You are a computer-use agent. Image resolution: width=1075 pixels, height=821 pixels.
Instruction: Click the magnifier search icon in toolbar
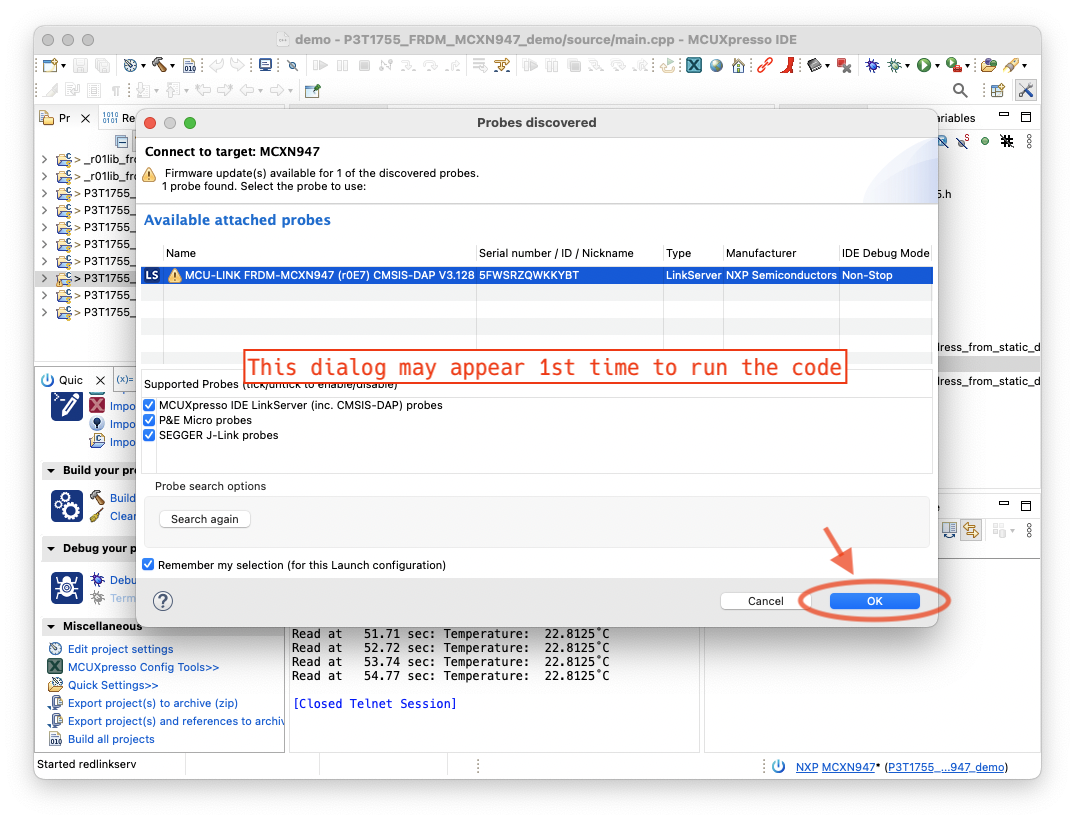(960, 90)
